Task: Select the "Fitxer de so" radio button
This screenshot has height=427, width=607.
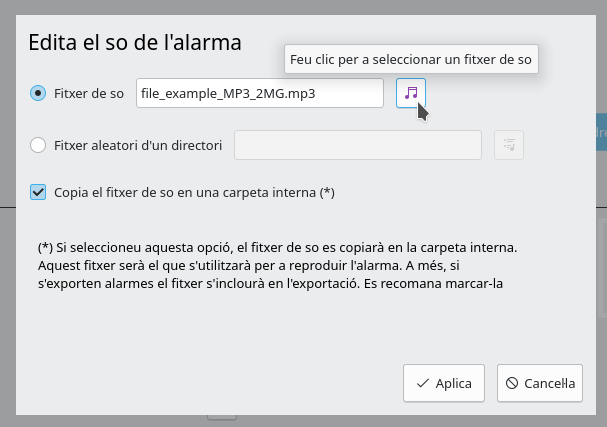Action: coord(38,93)
